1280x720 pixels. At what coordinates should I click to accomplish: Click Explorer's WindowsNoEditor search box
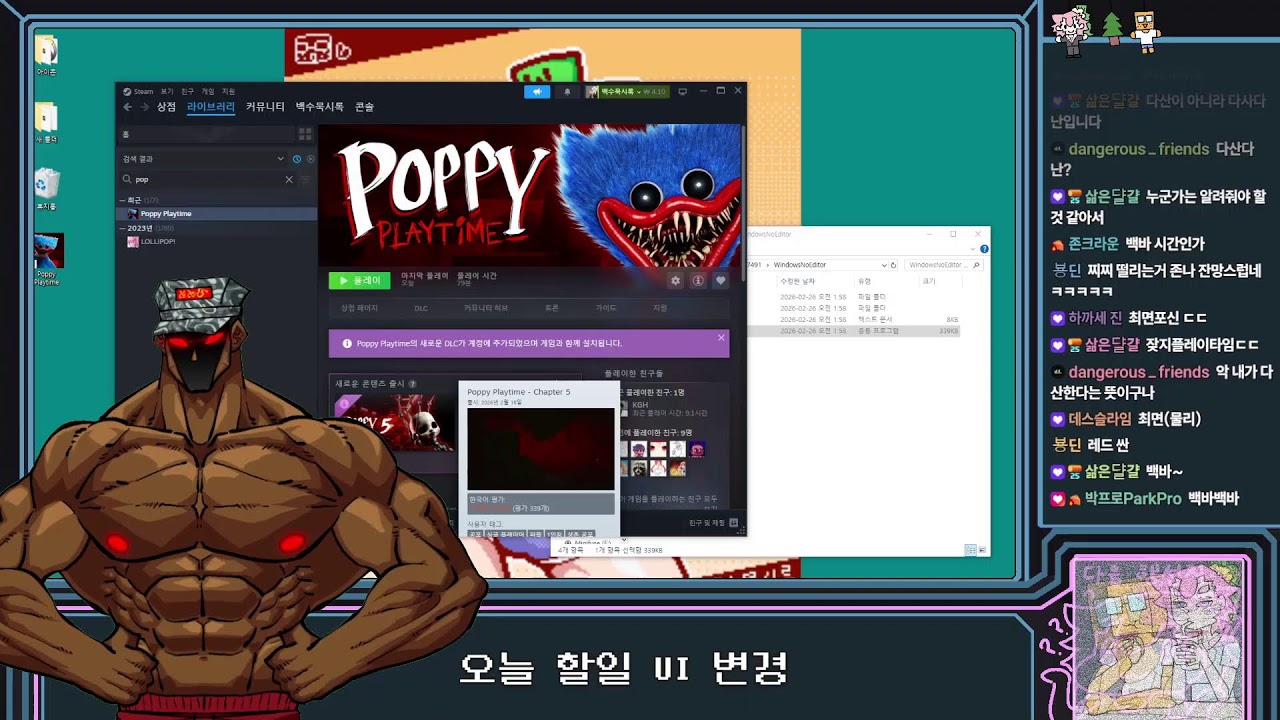click(x=944, y=265)
